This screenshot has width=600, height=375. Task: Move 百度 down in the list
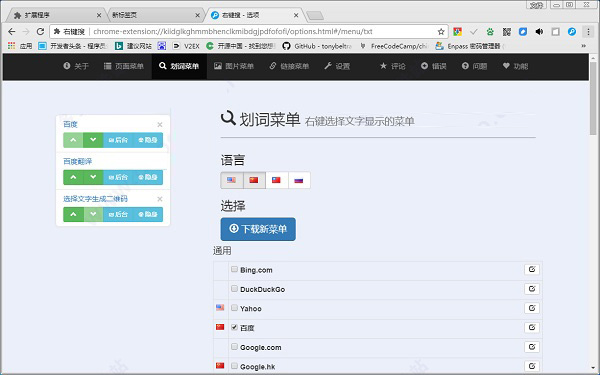coord(93,140)
